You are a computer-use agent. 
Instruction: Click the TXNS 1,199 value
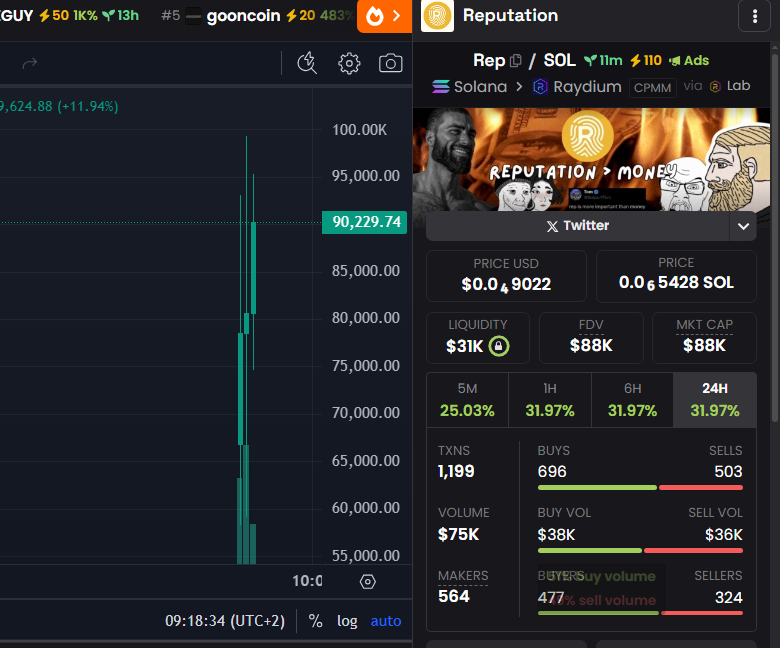point(456,471)
